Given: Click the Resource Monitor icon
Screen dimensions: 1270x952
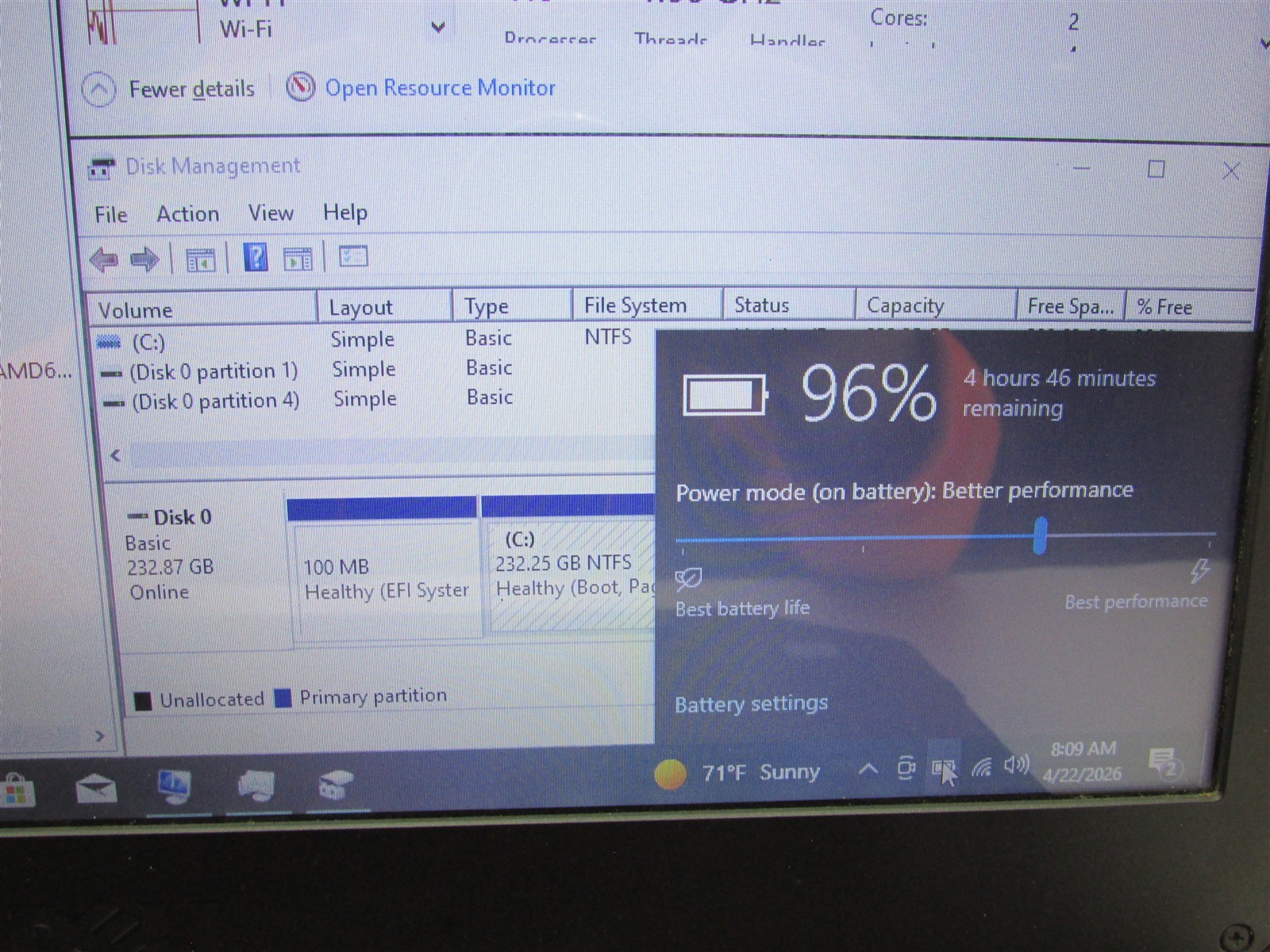Looking at the screenshot, I should tap(300, 86).
